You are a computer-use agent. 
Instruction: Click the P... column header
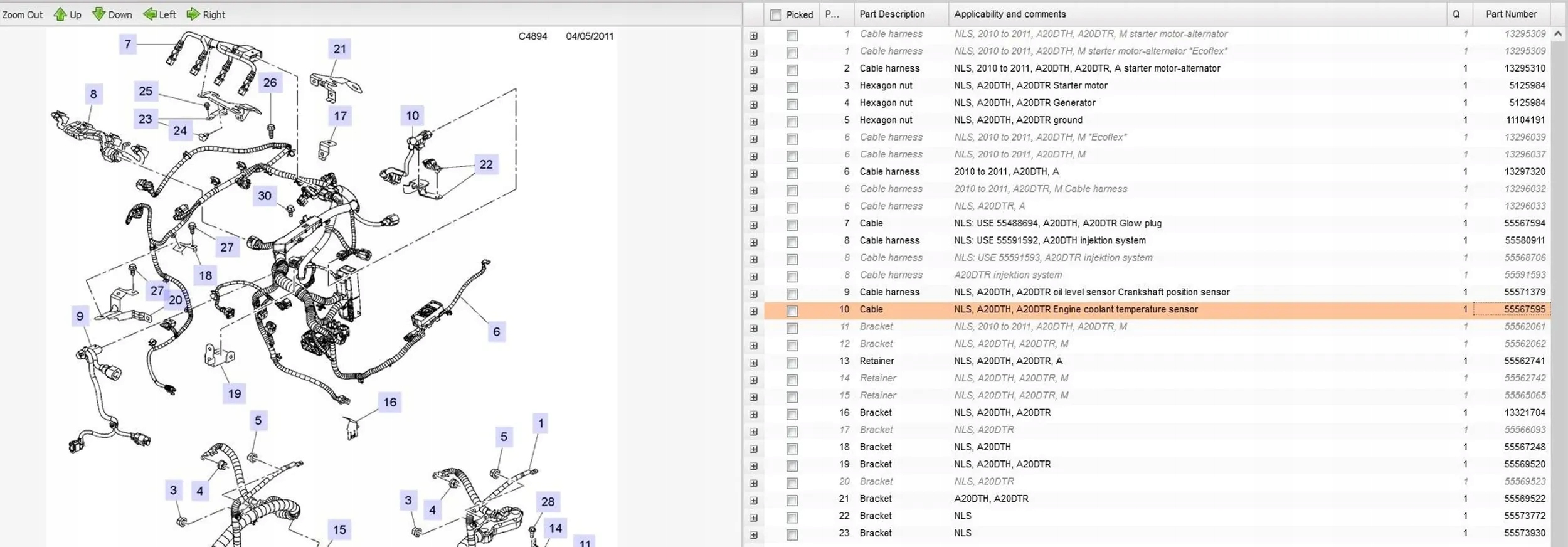click(837, 14)
